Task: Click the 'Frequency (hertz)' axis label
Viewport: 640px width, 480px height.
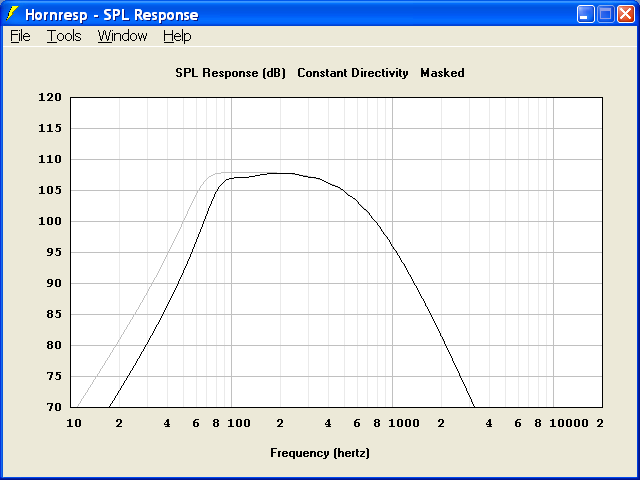Action: [320, 453]
